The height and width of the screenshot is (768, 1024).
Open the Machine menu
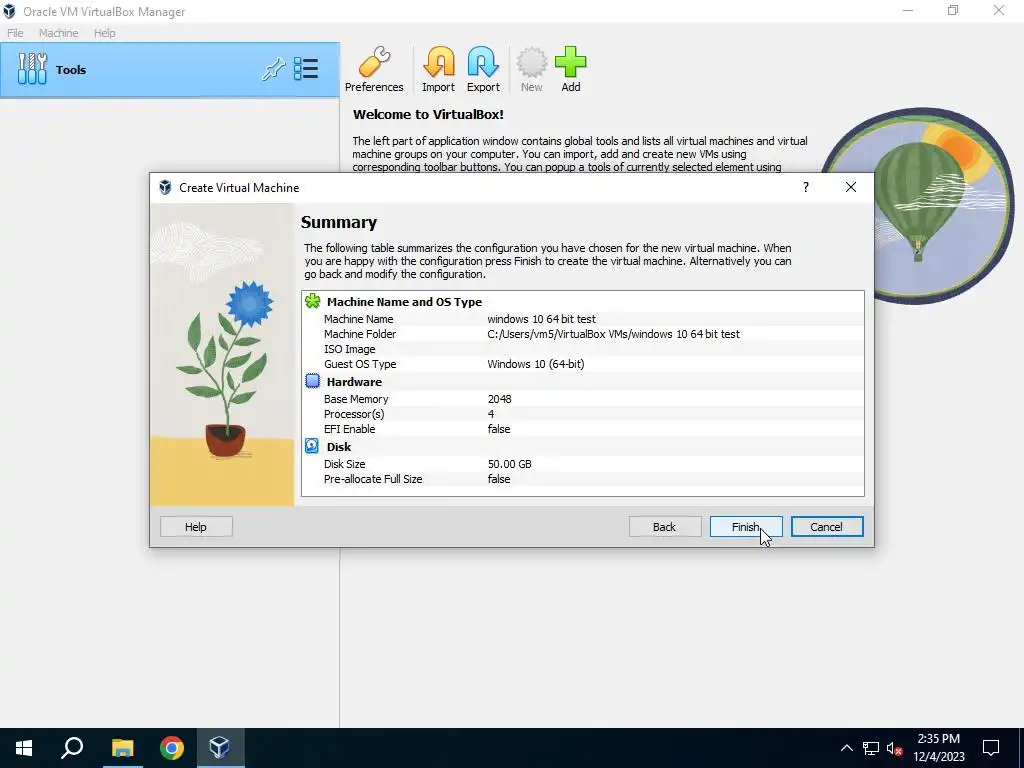[x=58, y=33]
